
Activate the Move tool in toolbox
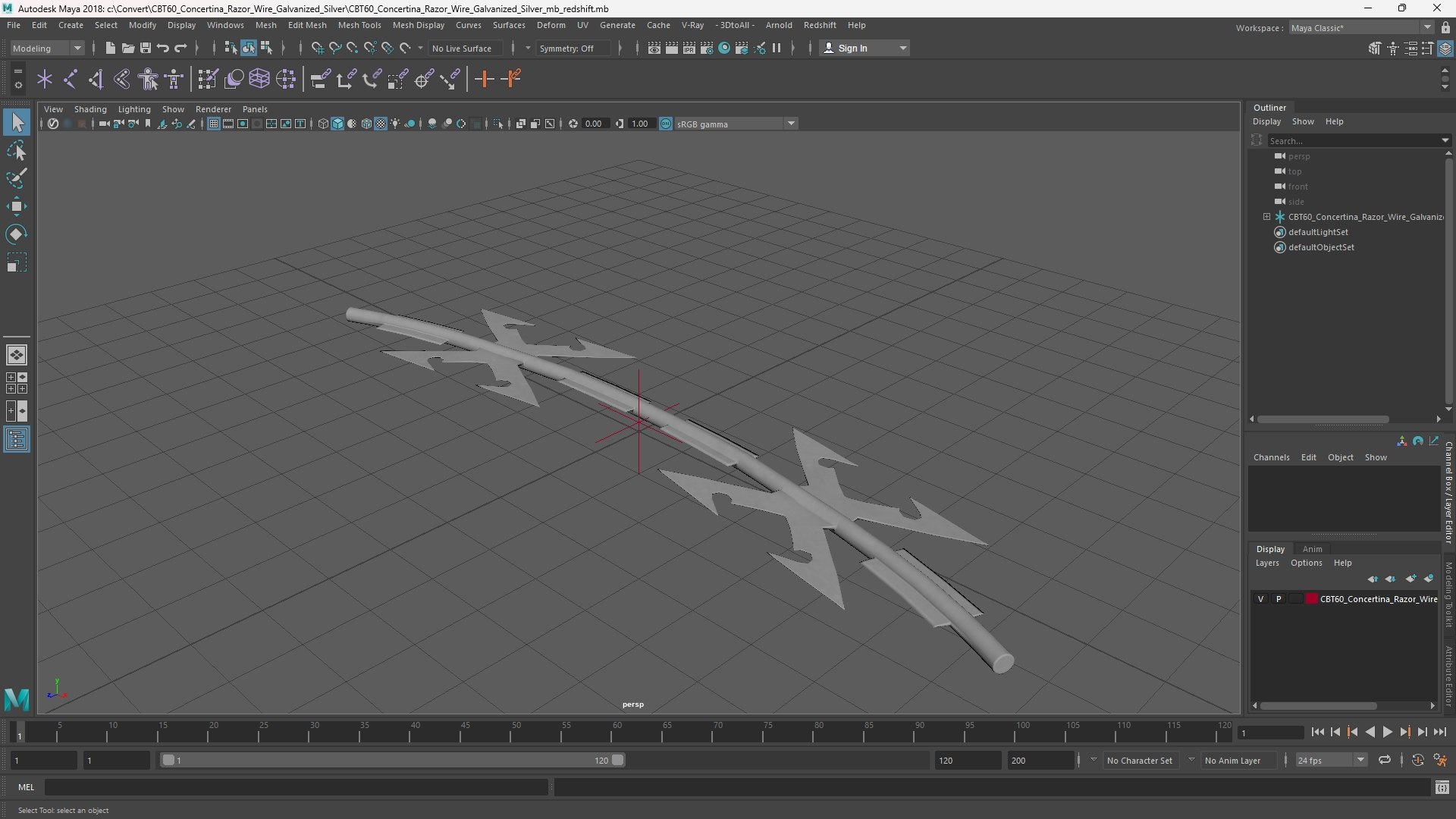(17, 206)
